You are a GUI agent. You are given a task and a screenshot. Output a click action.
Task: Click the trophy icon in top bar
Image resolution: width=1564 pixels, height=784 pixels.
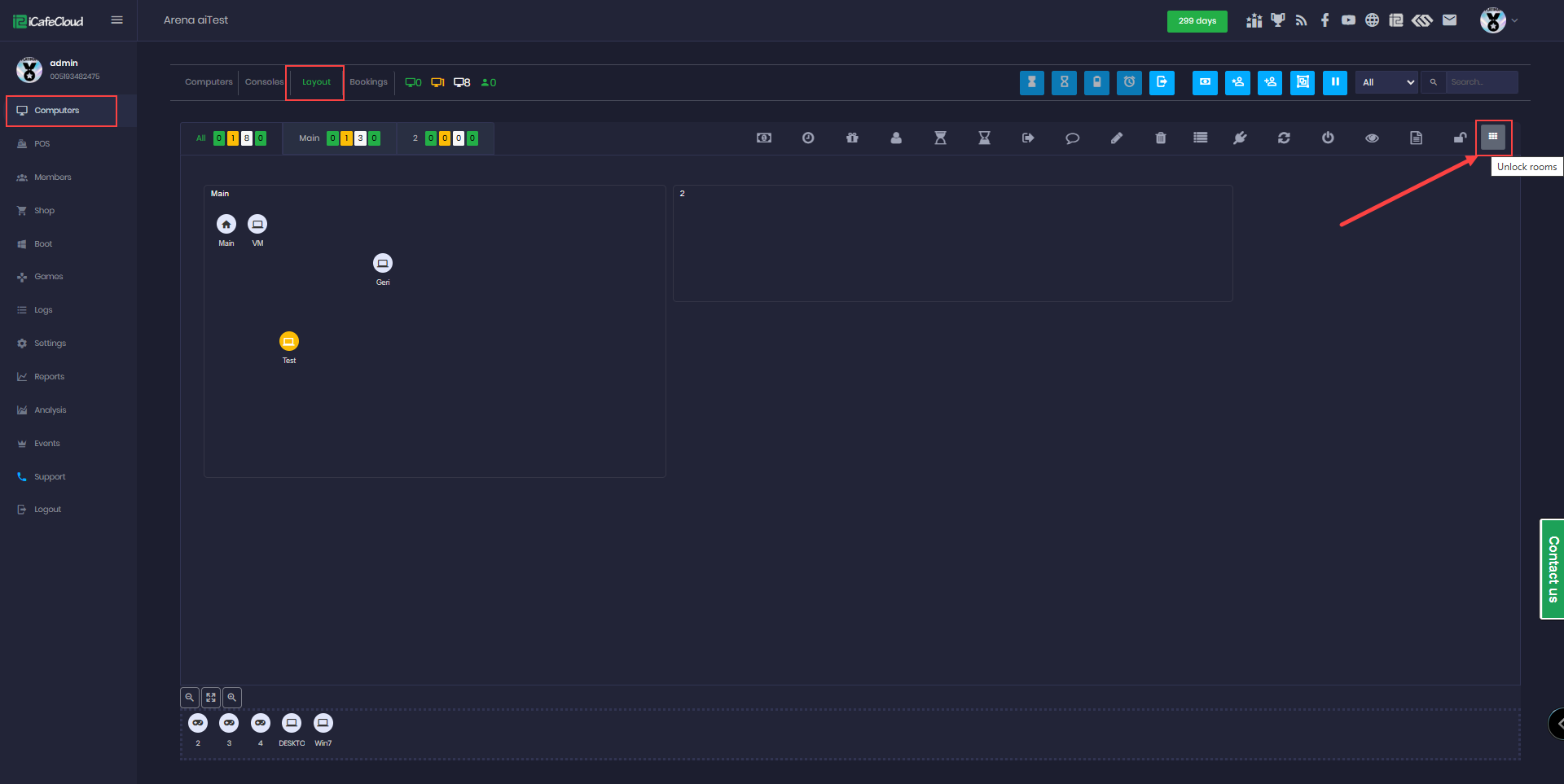(x=1277, y=20)
